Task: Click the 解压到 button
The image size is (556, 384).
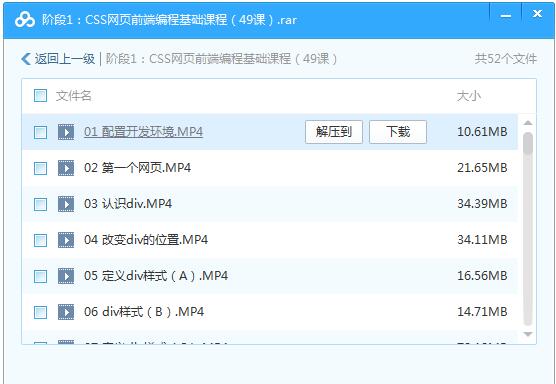Action: coord(334,132)
